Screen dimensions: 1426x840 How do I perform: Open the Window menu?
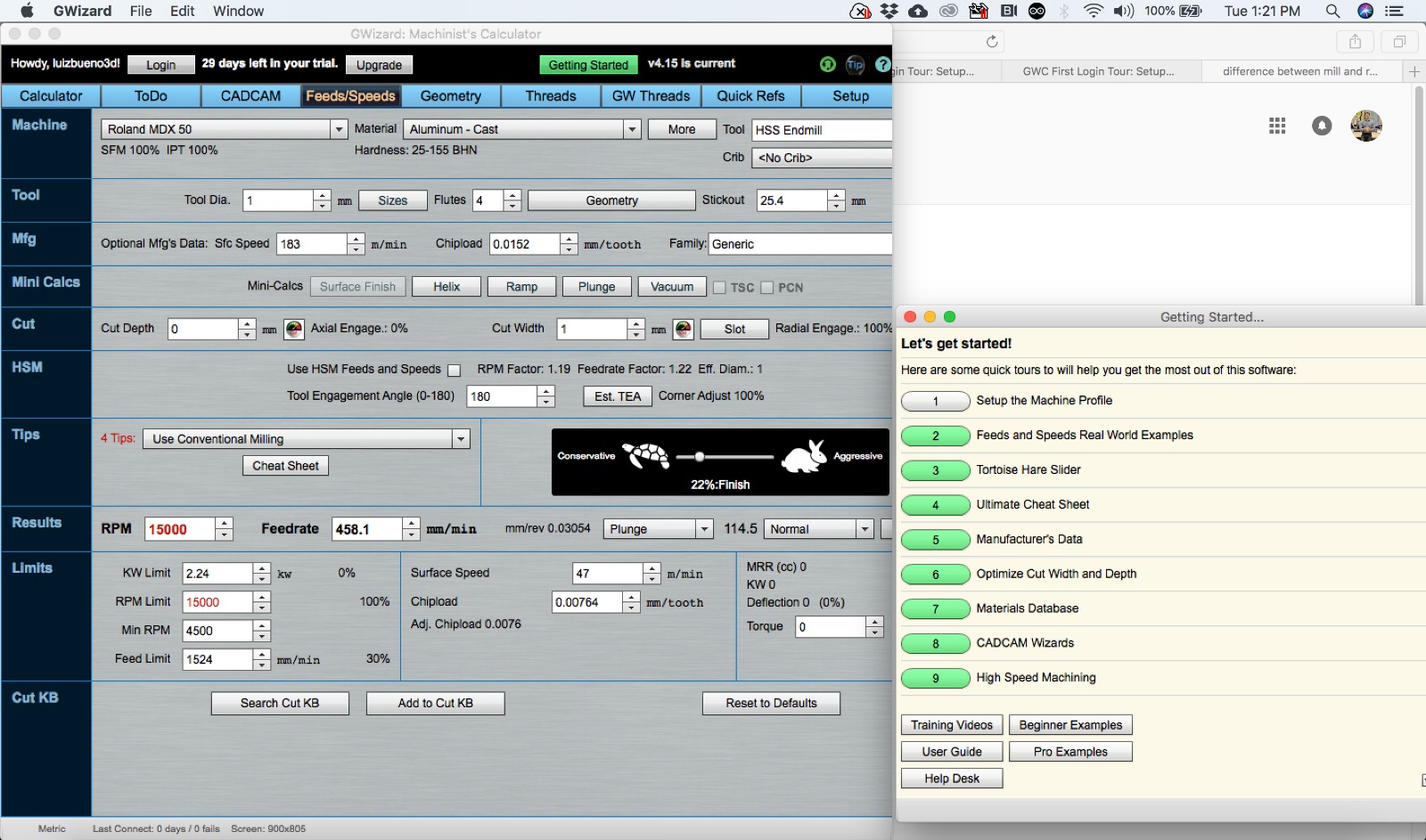pyautogui.click(x=238, y=11)
